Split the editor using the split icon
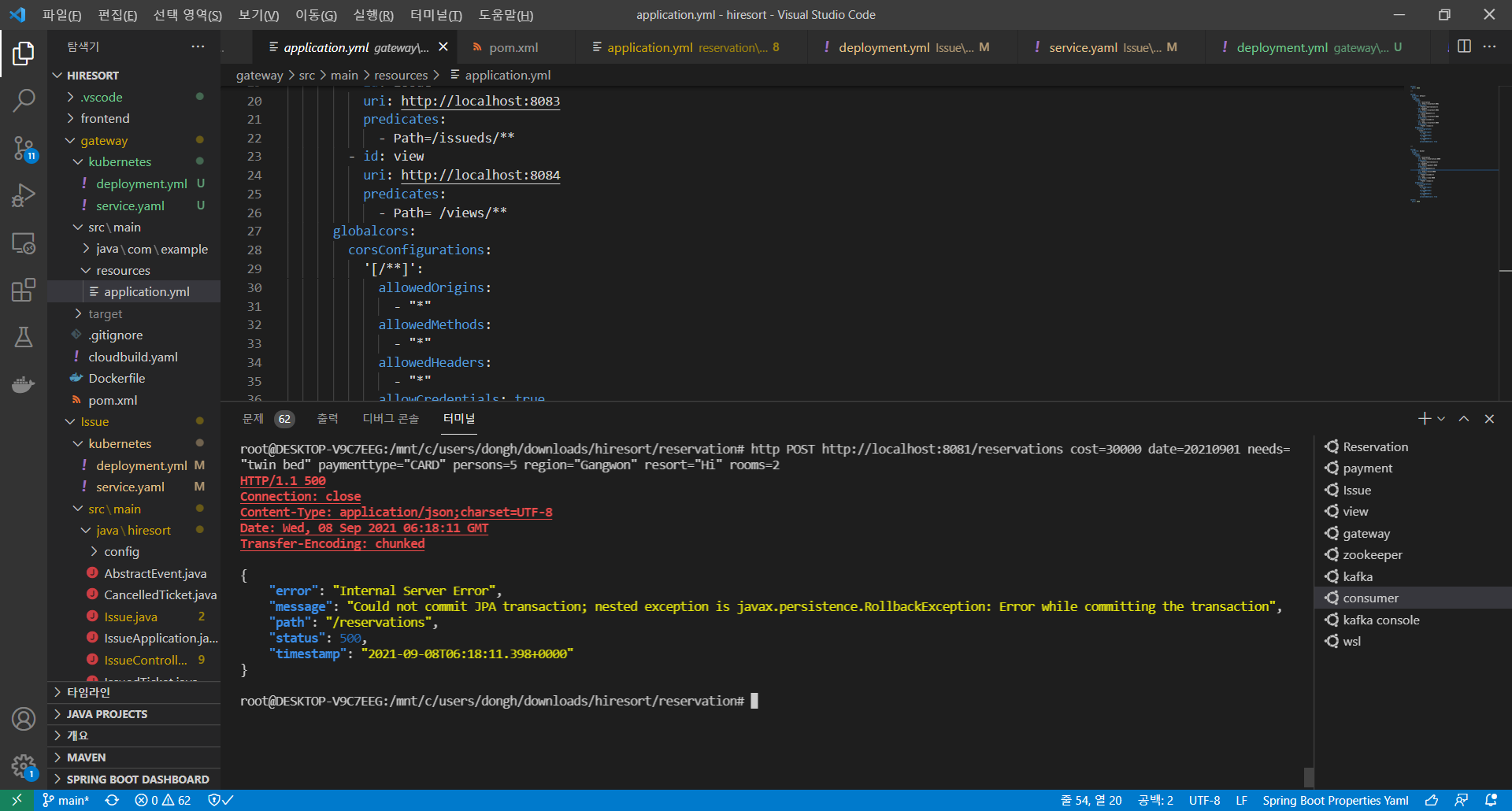Image resolution: width=1512 pixels, height=811 pixels. [x=1464, y=46]
